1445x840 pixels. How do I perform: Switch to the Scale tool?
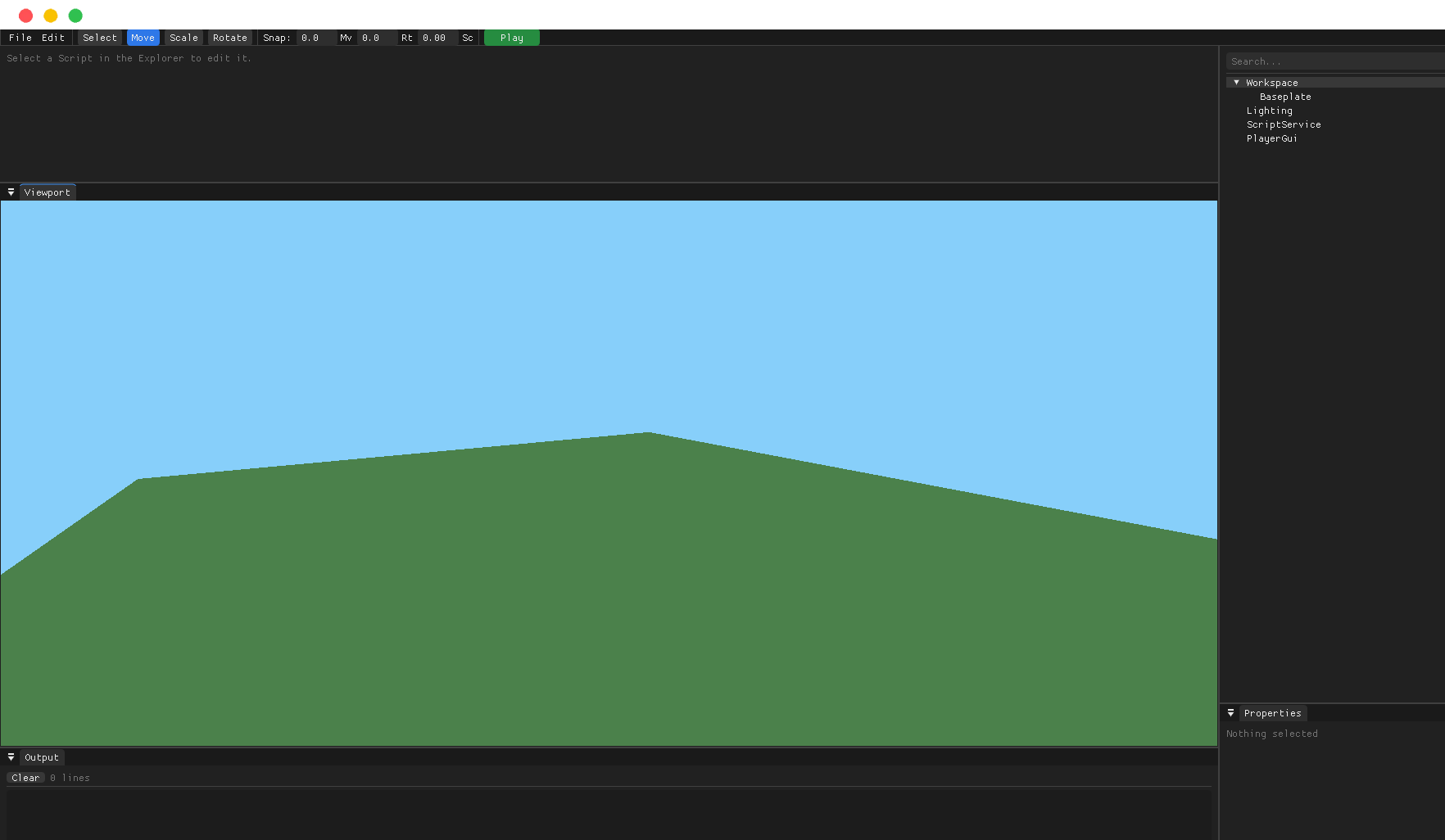(x=183, y=38)
